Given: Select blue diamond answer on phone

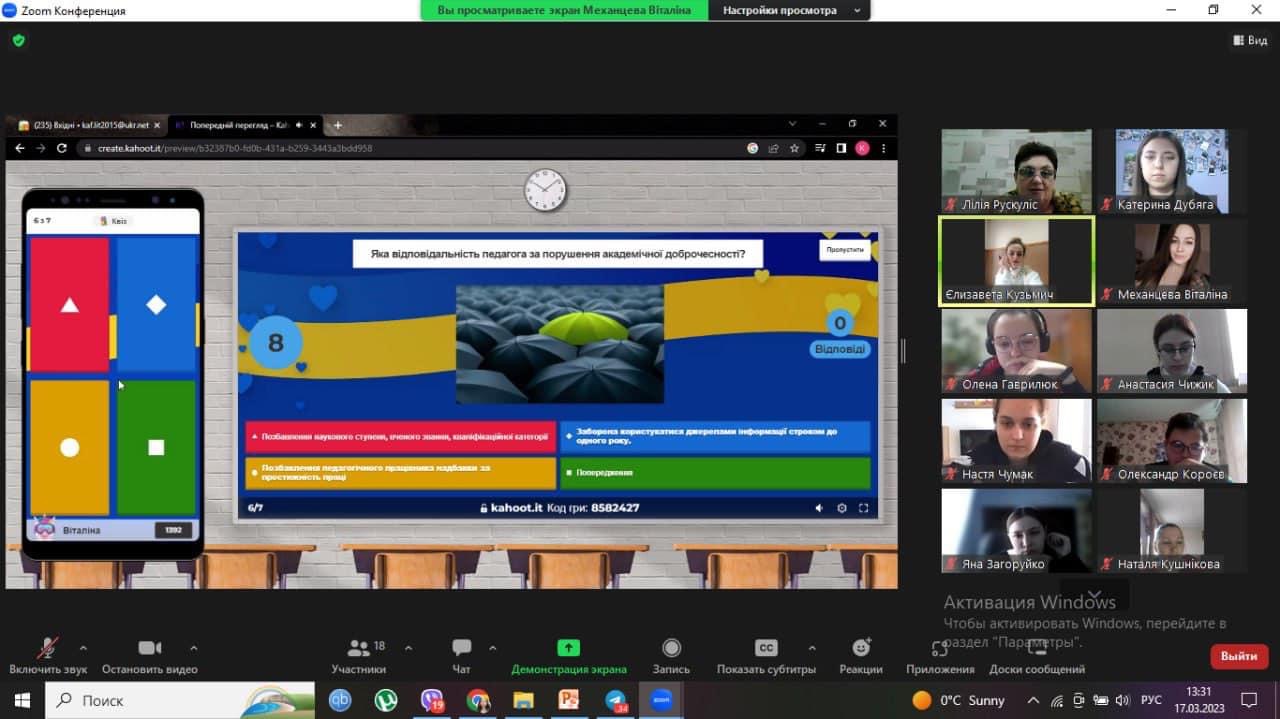Looking at the screenshot, I should (x=156, y=305).
